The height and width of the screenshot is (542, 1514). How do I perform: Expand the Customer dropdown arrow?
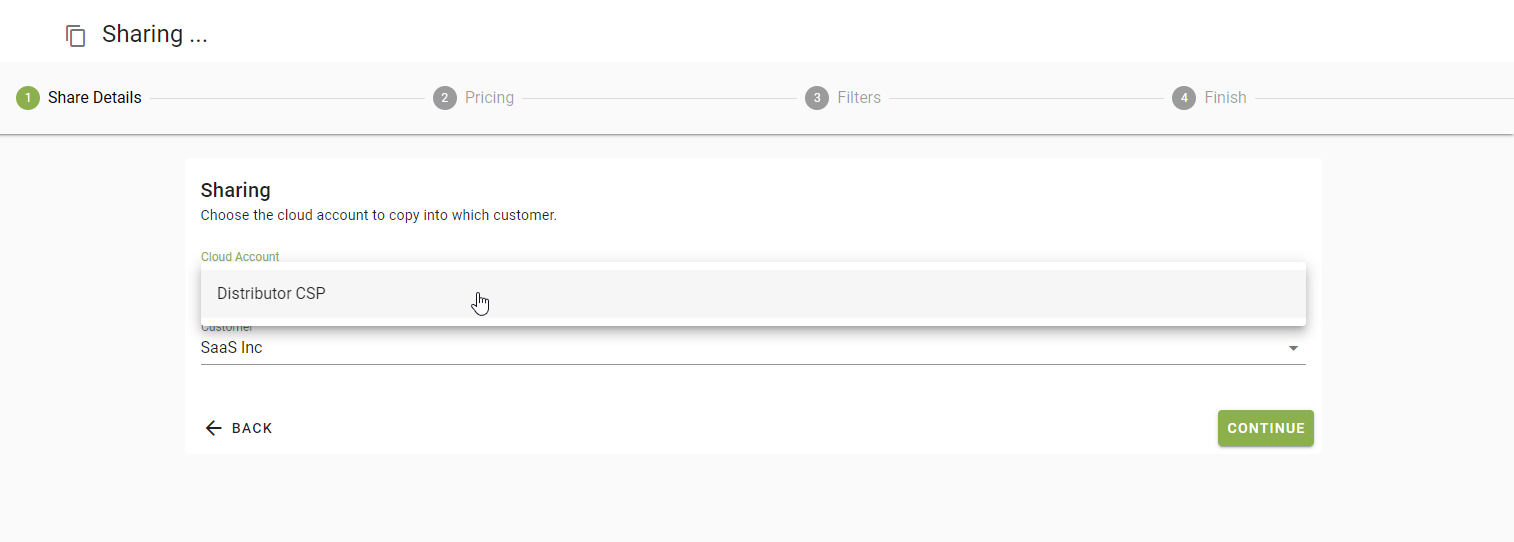[1293, 349]
